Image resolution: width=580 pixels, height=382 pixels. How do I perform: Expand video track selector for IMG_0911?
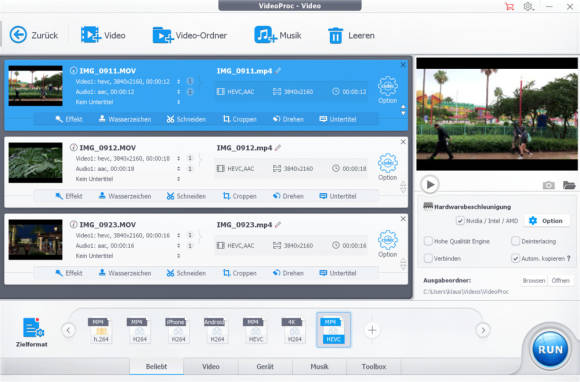(x=178, y=81)
